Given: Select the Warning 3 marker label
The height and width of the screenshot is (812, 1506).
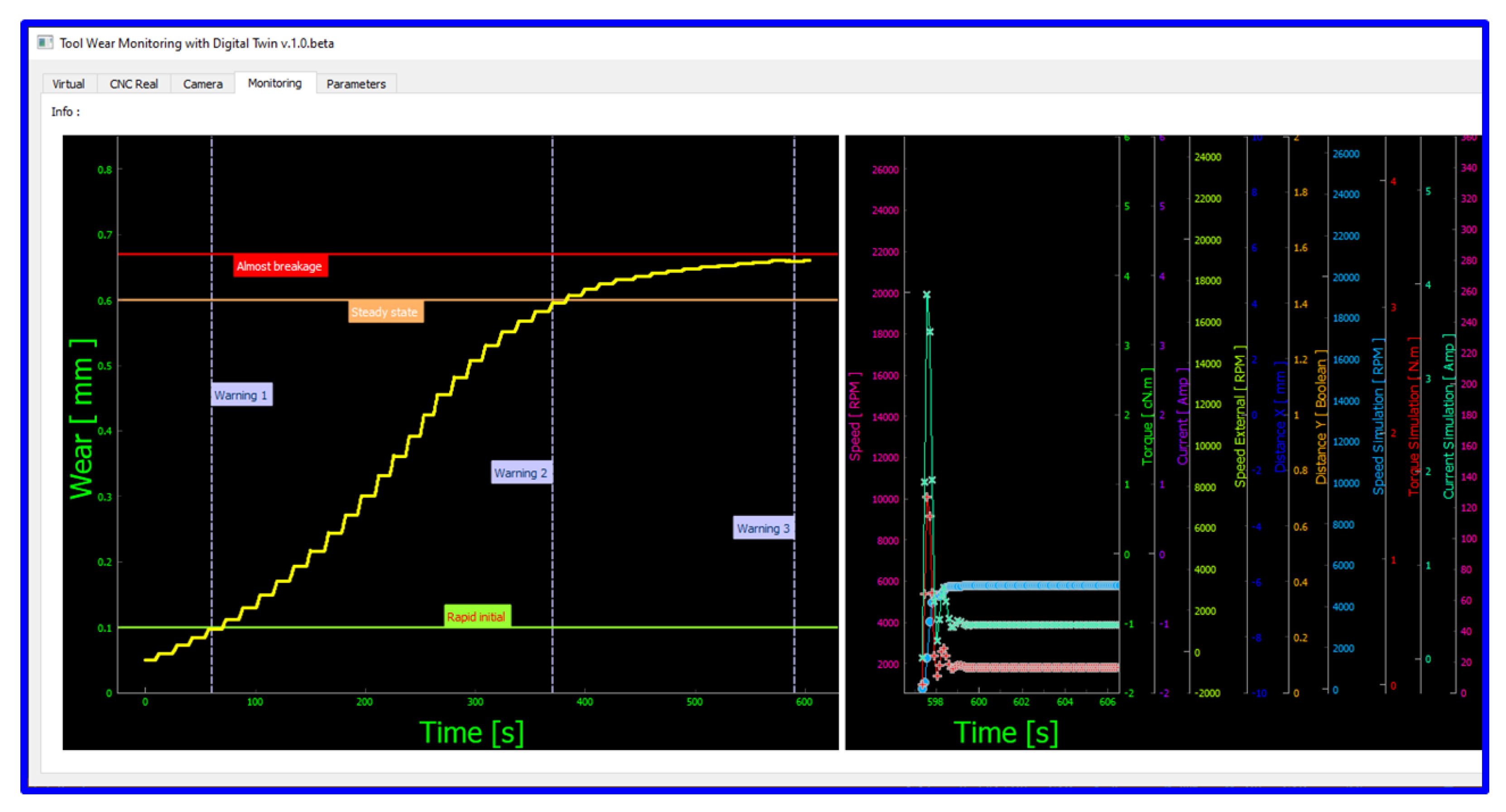Looking at the screenshot, I should click(763, 529).
